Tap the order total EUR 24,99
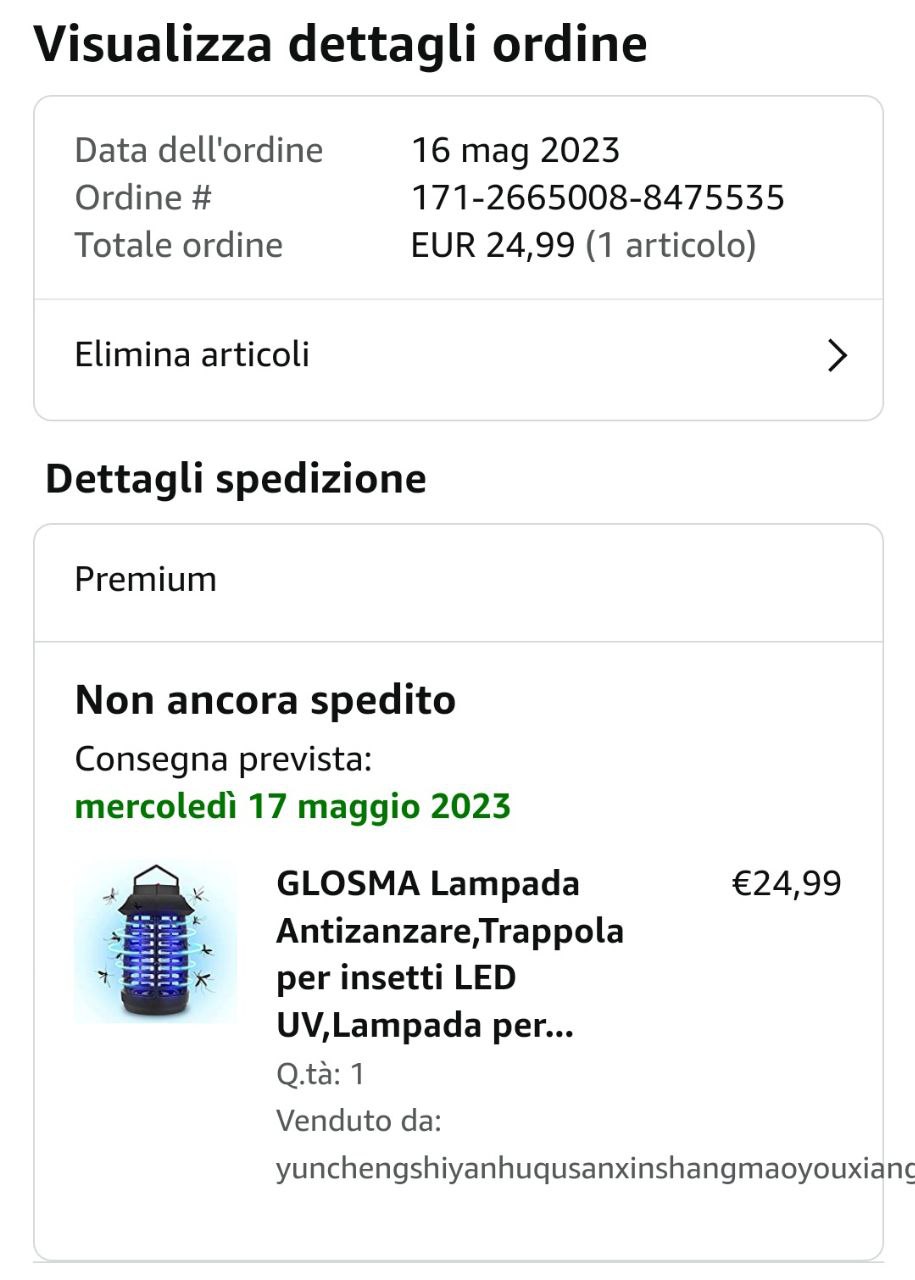Screen dimensions: 915x1280 493,245
